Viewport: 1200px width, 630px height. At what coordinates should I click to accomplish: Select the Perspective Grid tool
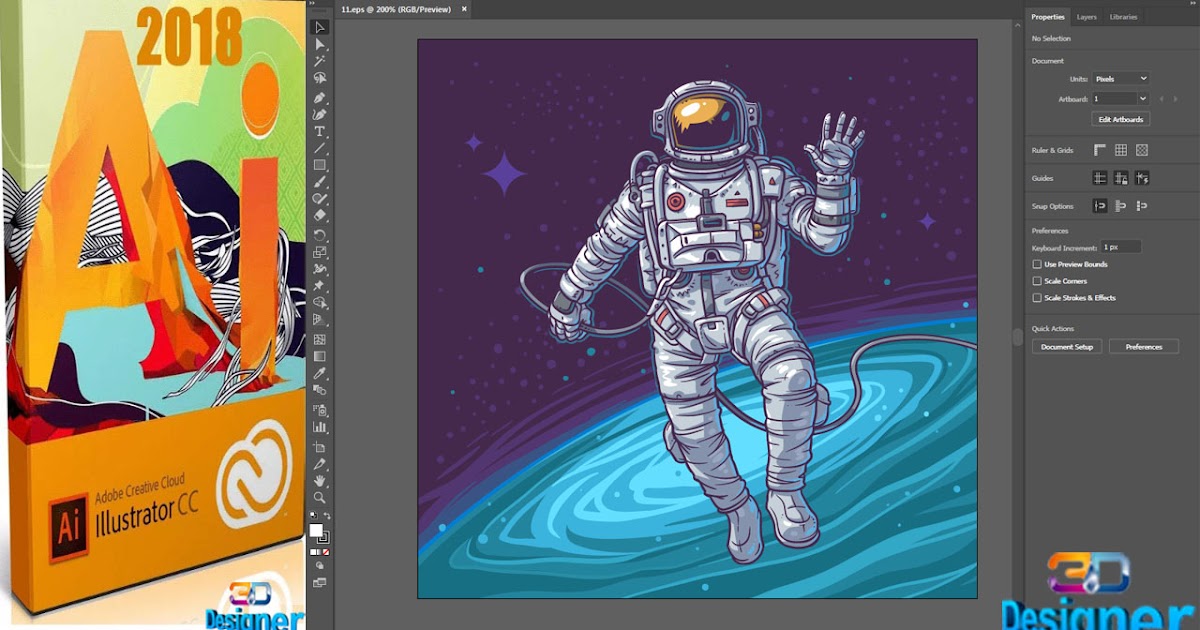click(320, 318)
